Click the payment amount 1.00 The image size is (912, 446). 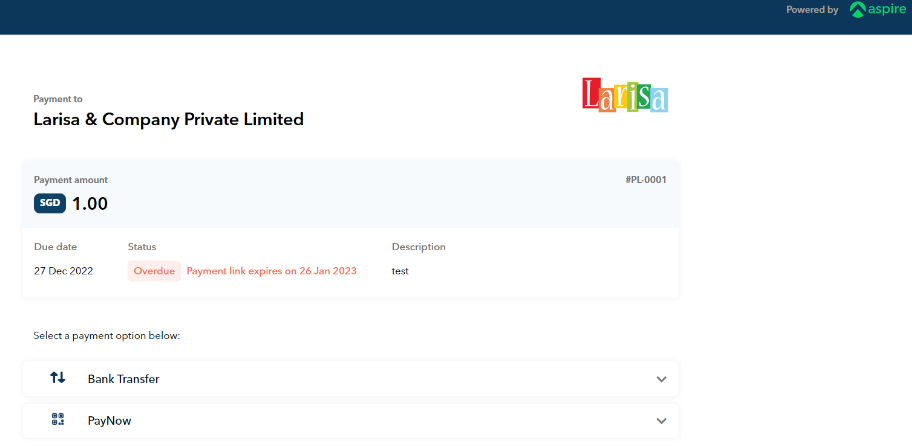click(90, 204)
